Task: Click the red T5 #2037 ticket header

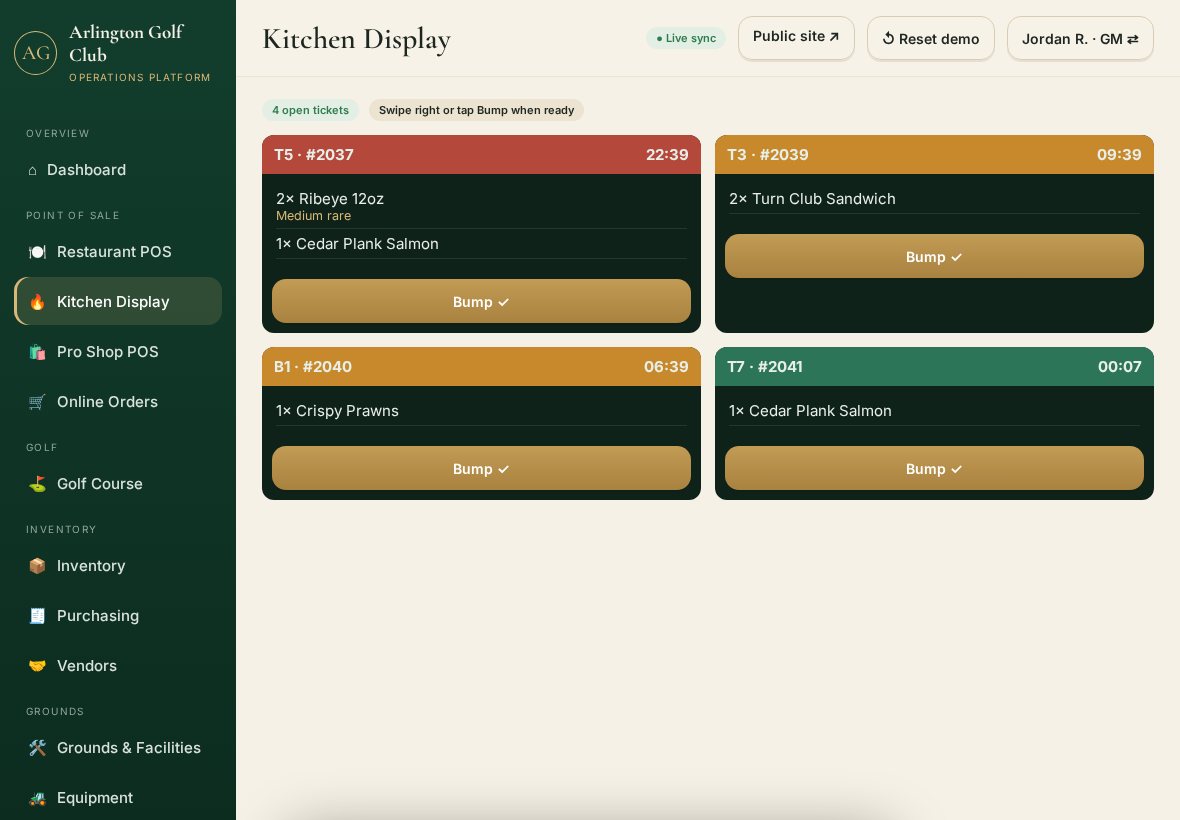Action: (481, 155)
